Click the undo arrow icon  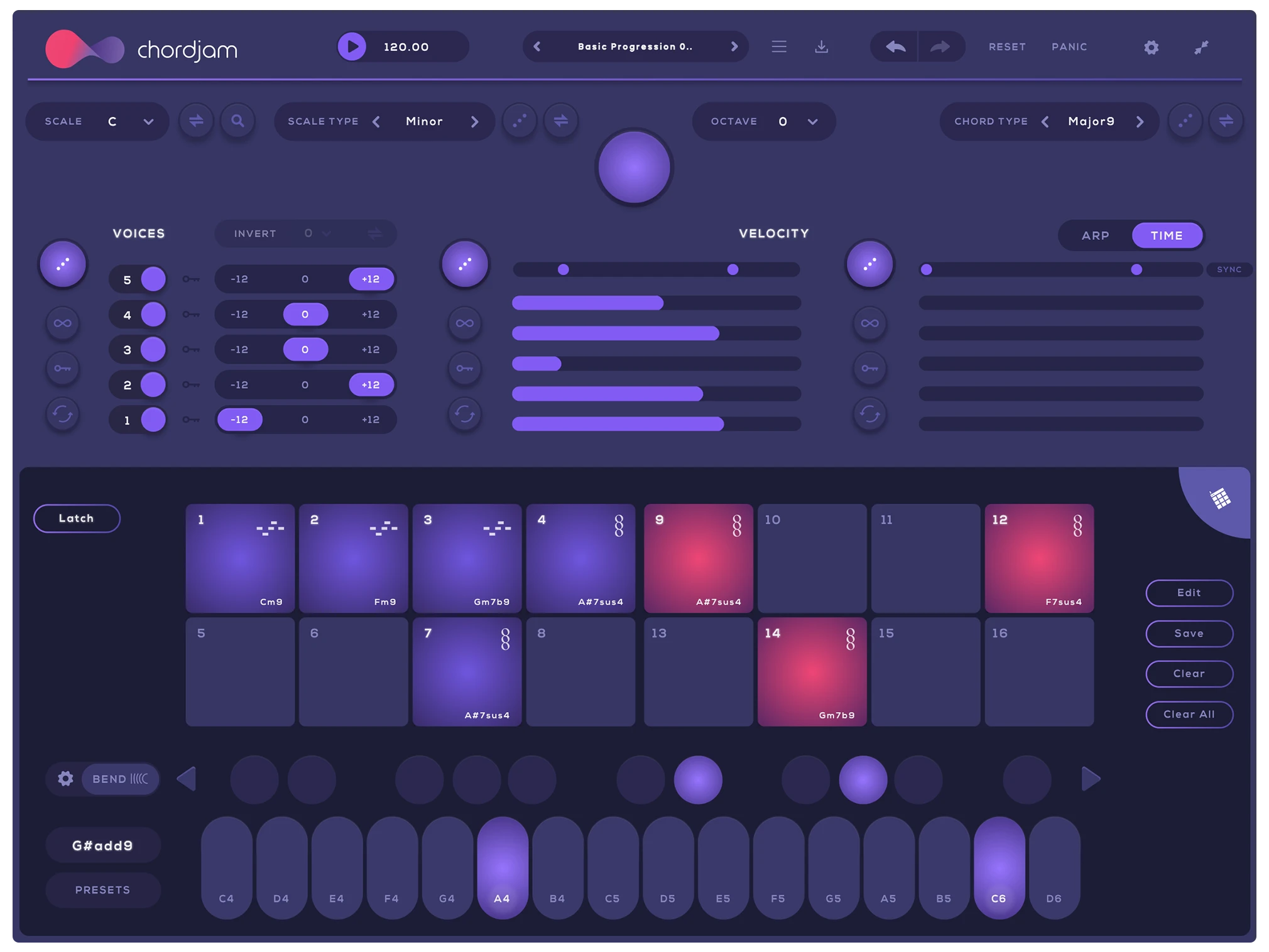coord(895,46)
